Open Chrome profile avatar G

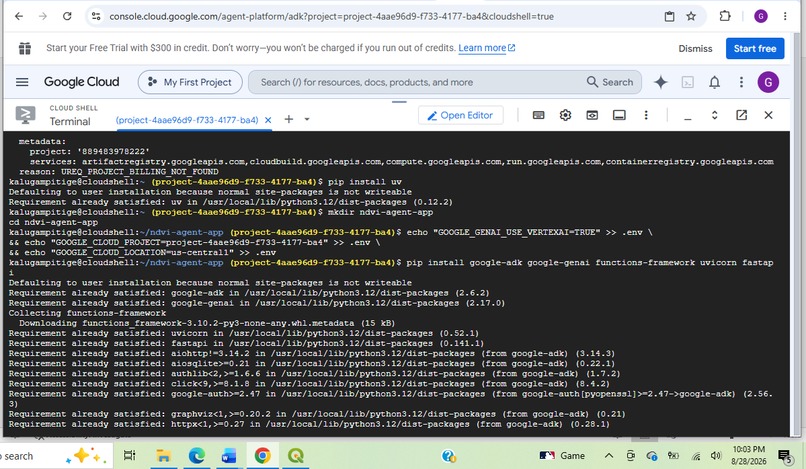(x=761, y=16)
